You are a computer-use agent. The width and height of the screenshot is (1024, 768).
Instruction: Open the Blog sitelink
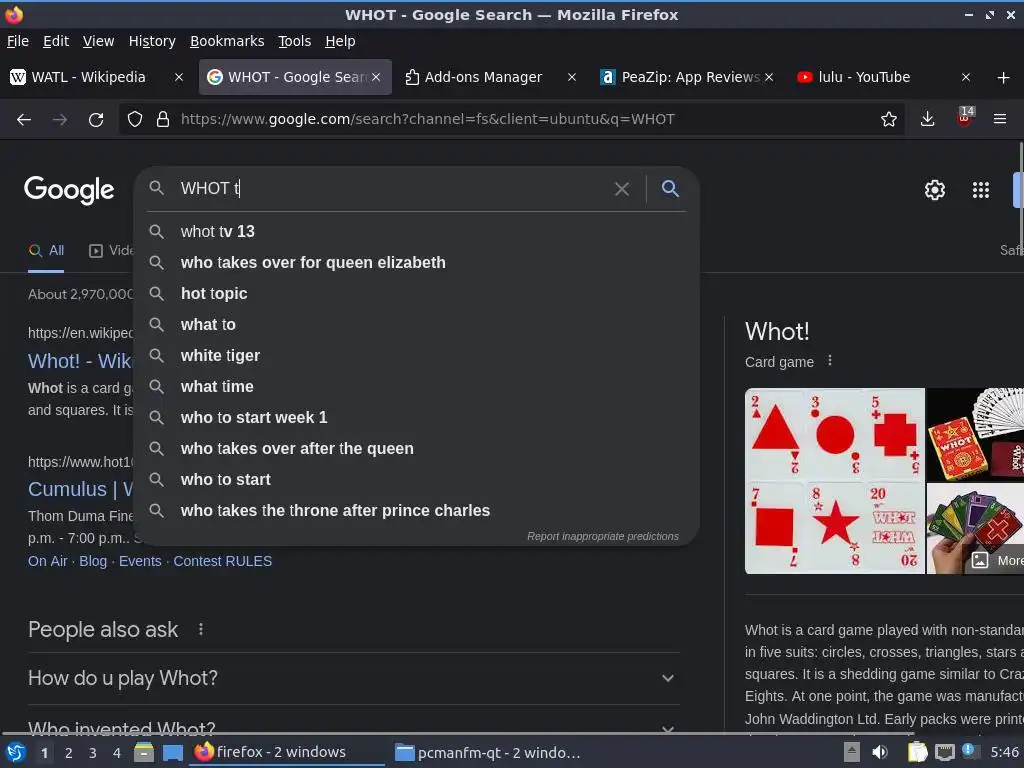click(93, 561)
